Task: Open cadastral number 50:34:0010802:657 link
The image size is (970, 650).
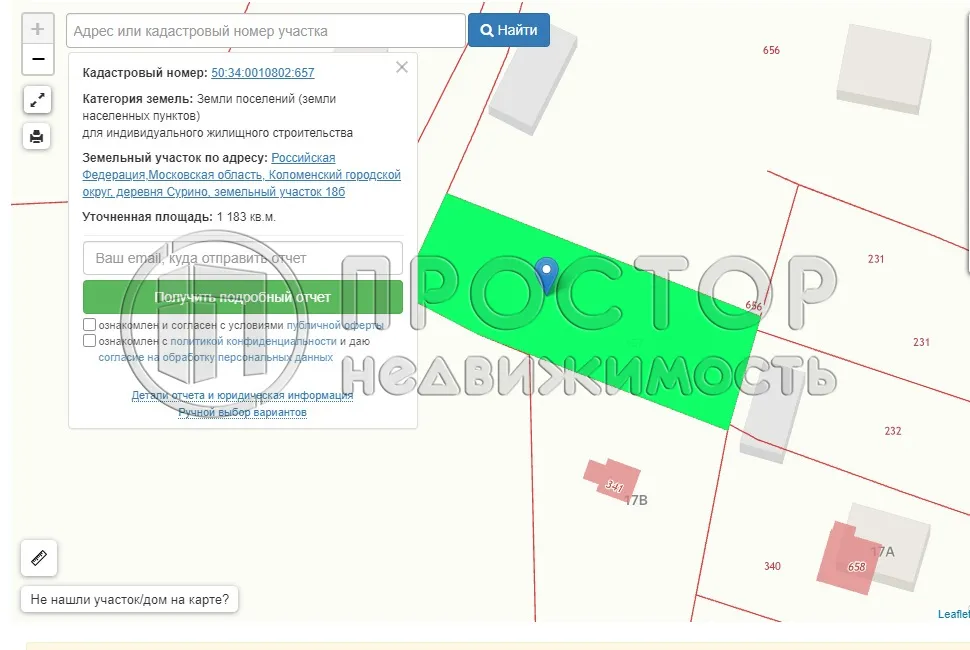Action: pos(263,73)
